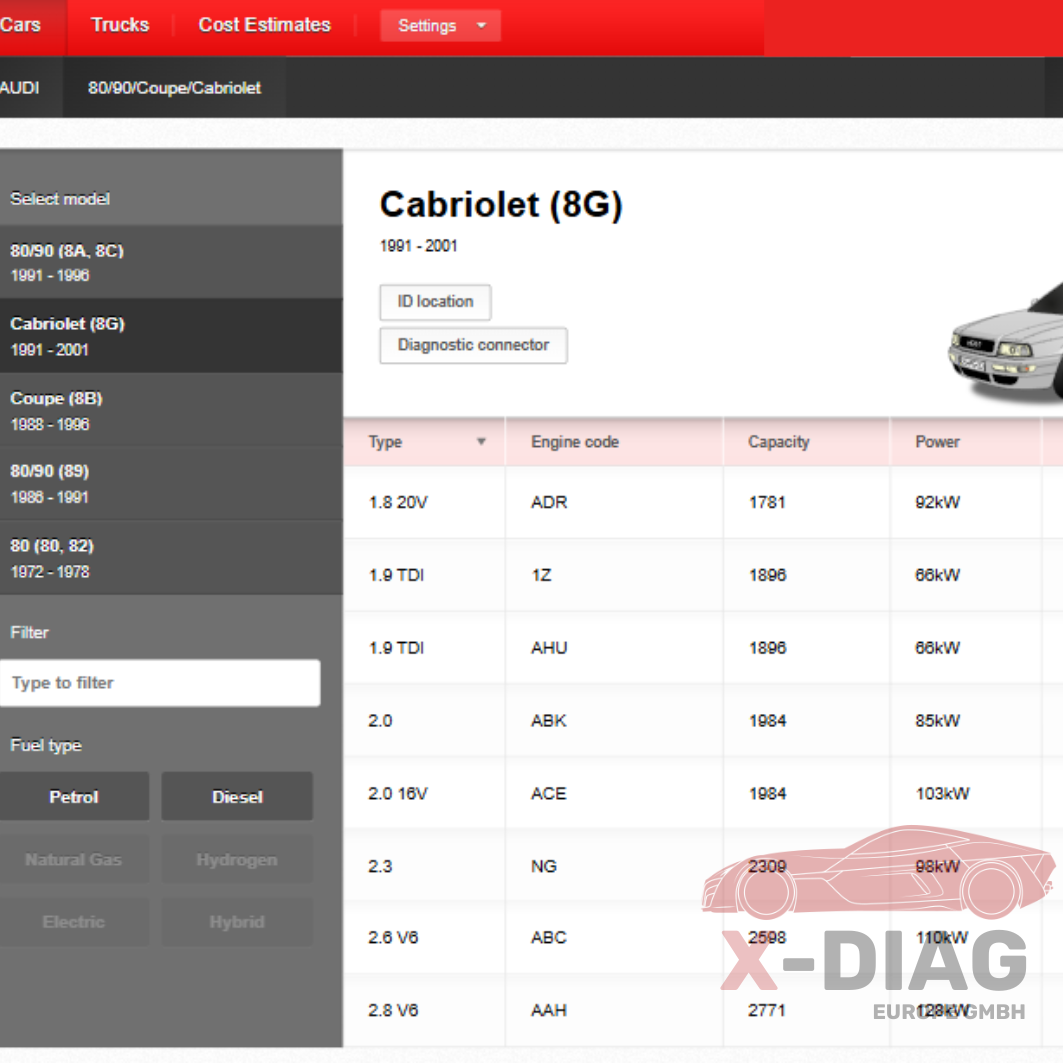Select the 1.8 20V type cell
Screen dimensions: 1063x1063
pos(398,502)
